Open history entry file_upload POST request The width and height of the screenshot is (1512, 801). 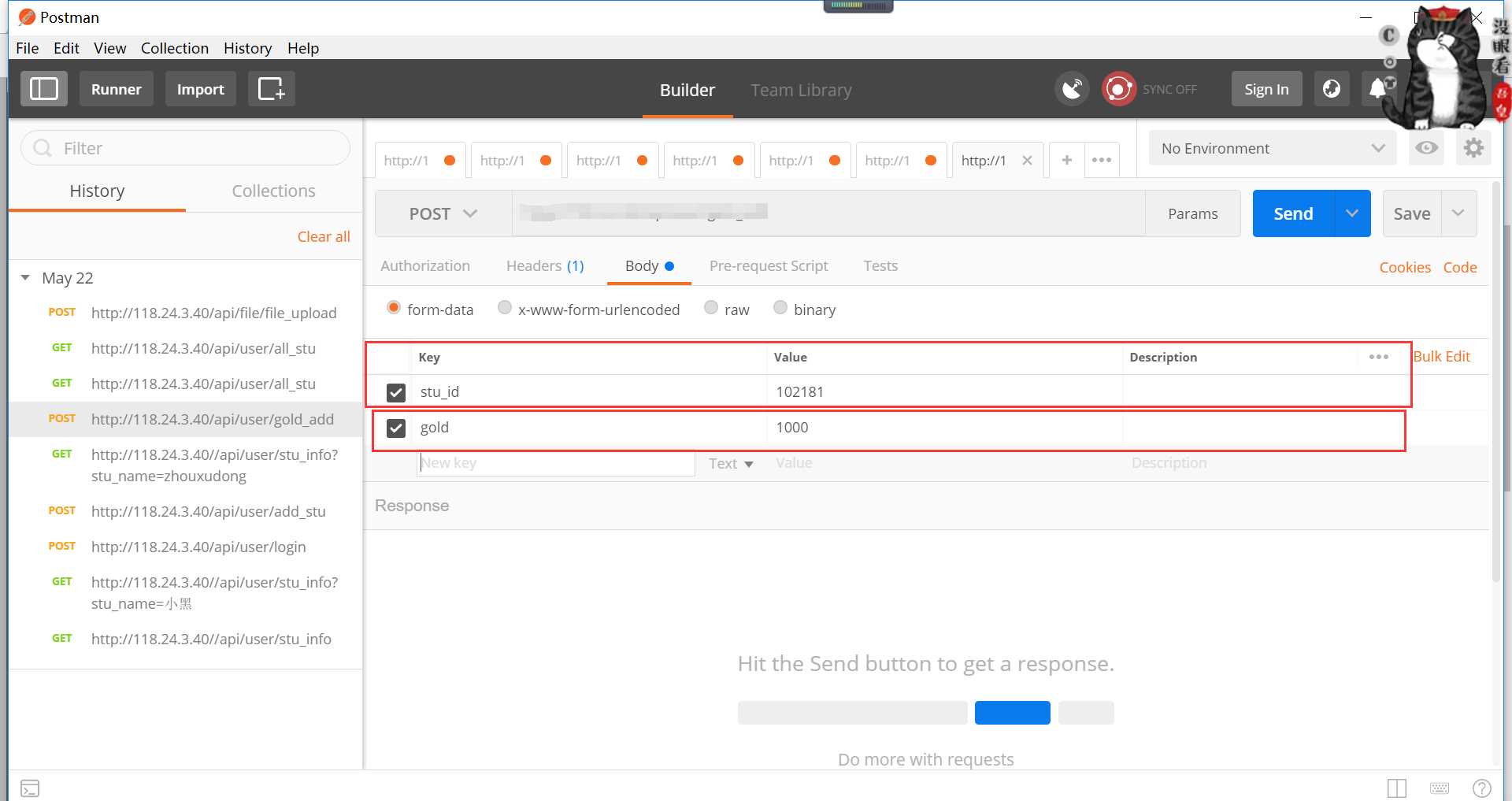pyautogui.click(x=187, y=313)
